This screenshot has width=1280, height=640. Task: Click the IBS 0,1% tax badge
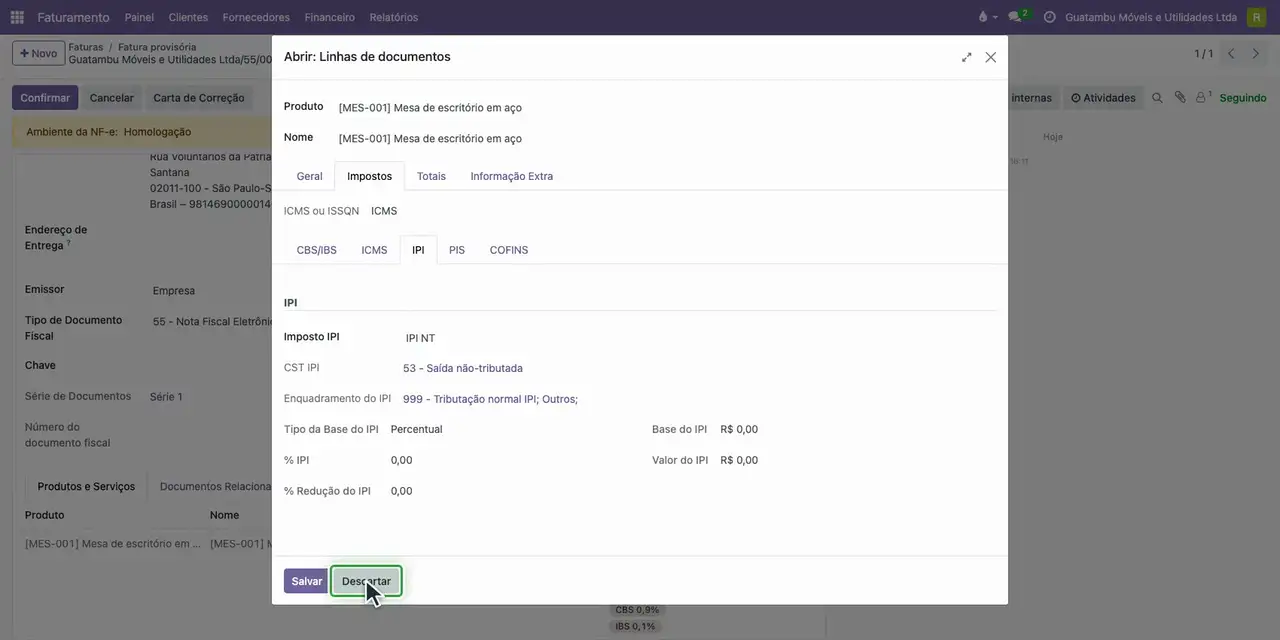coord(635,627)
